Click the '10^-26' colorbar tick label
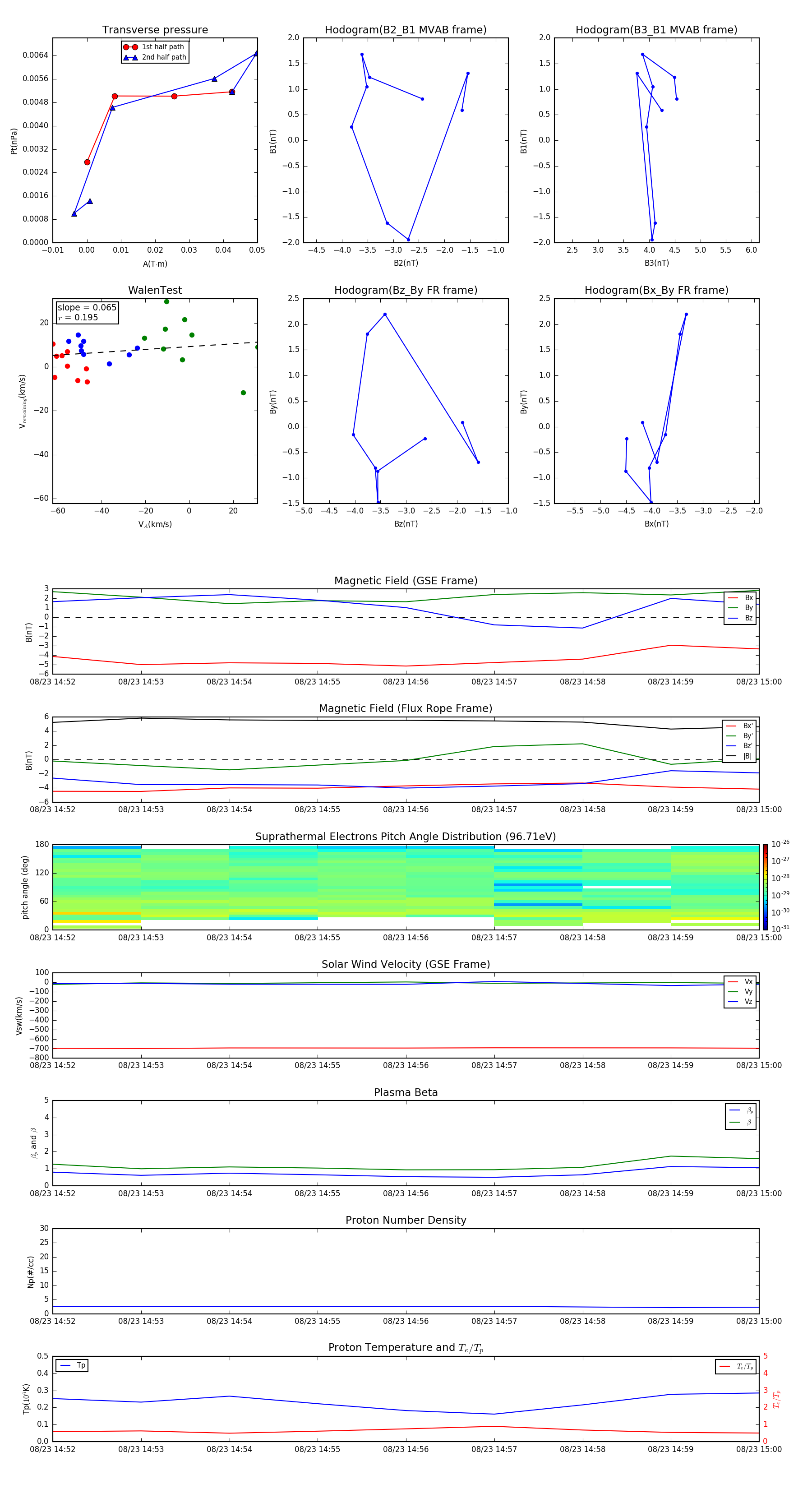812x1489 pixels. pos(780,844)
